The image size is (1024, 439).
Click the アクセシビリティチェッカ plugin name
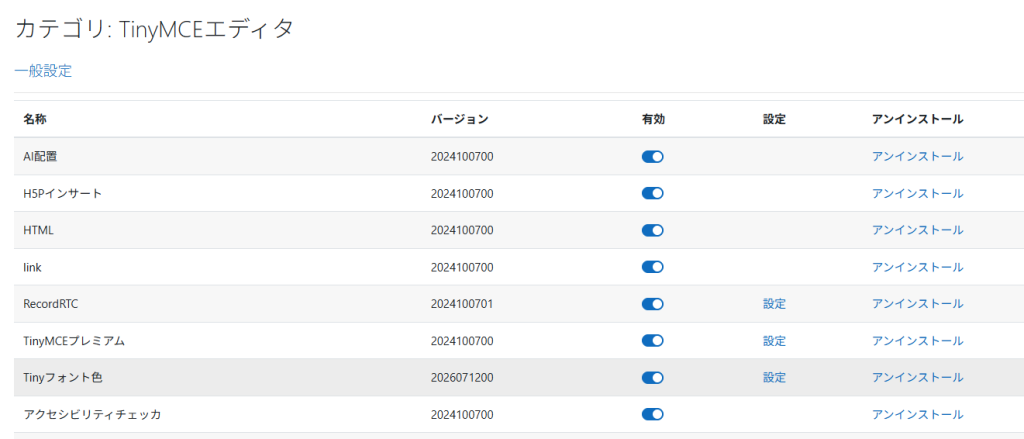click(91, 414)
